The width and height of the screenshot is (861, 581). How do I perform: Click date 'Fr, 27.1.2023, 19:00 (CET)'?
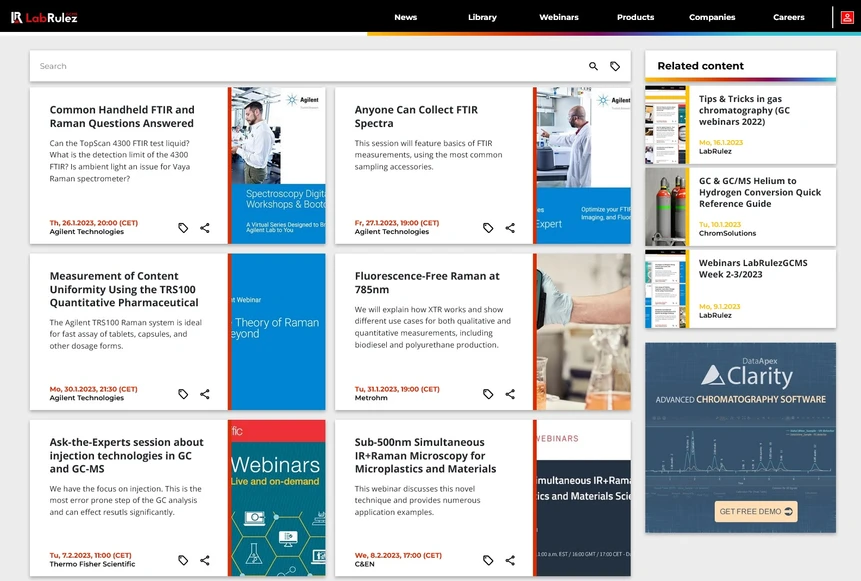point(397,223)
